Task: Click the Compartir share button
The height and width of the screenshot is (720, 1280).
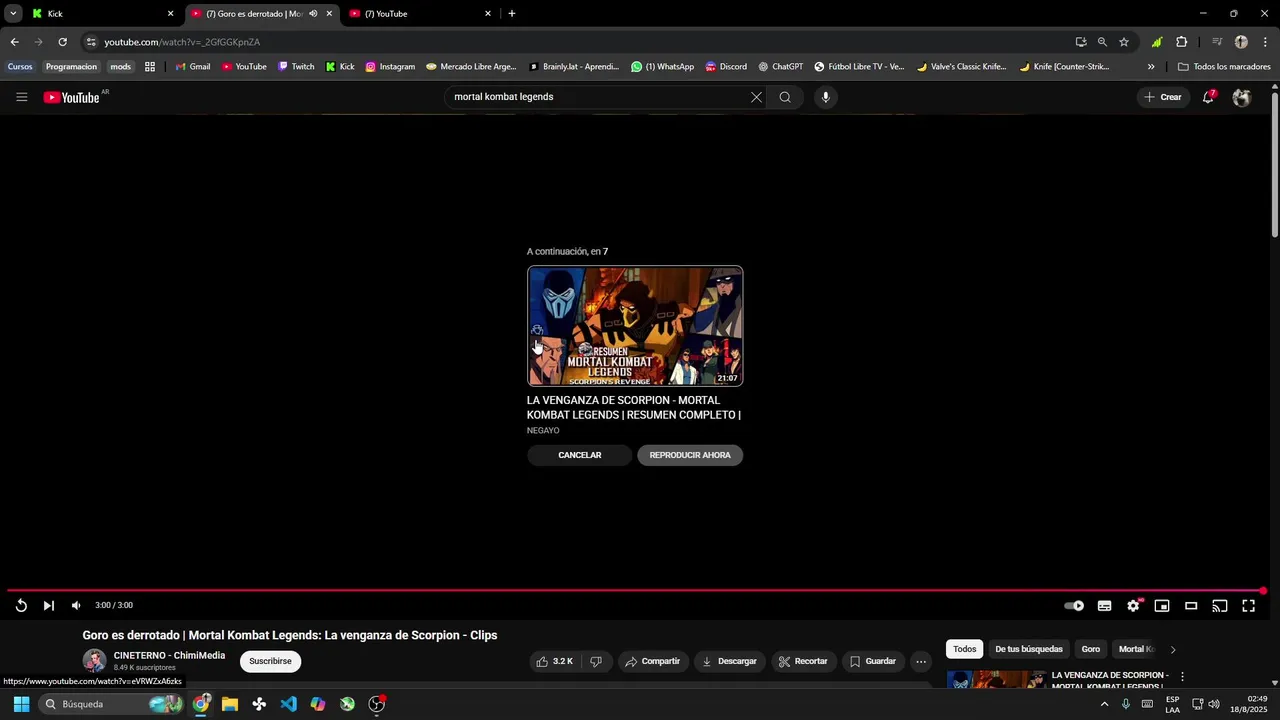Action: (652, 661)
